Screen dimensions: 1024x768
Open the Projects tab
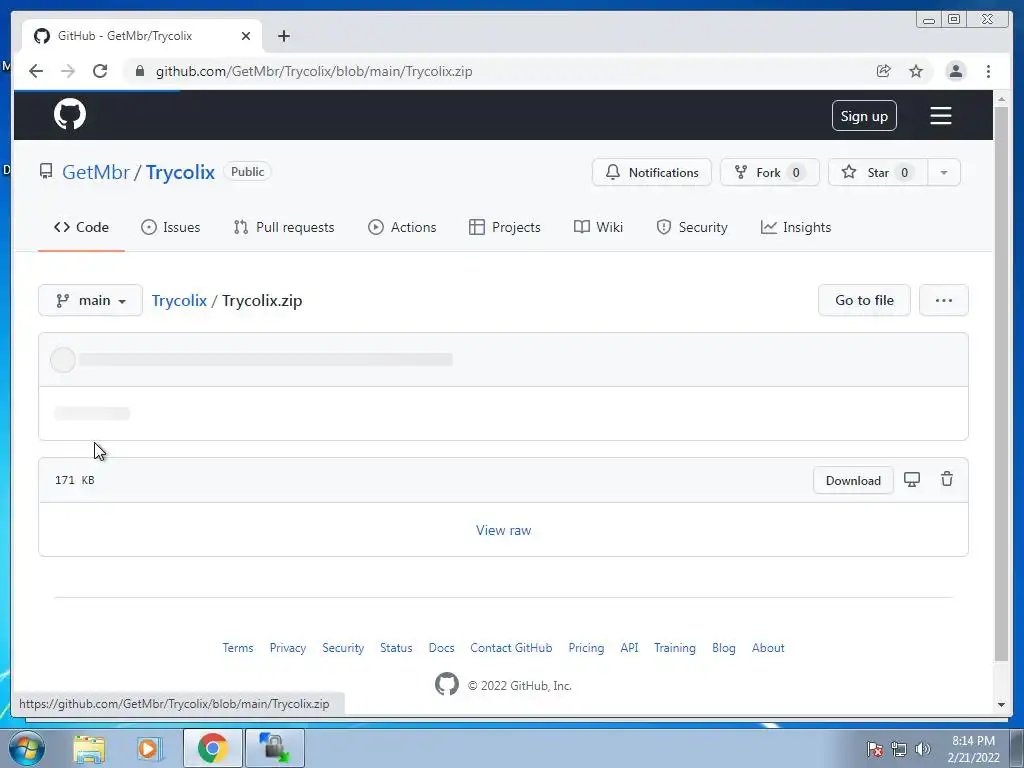tap(505, 227)
